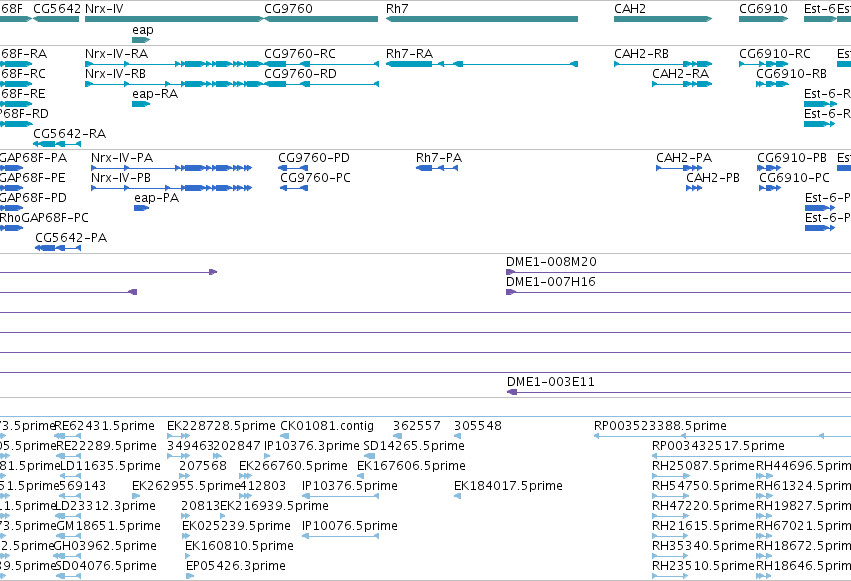Viewport: 851px width, 581px height.
Task: Select the Rh7 gene bar
Action: click(x=482, y=19)
